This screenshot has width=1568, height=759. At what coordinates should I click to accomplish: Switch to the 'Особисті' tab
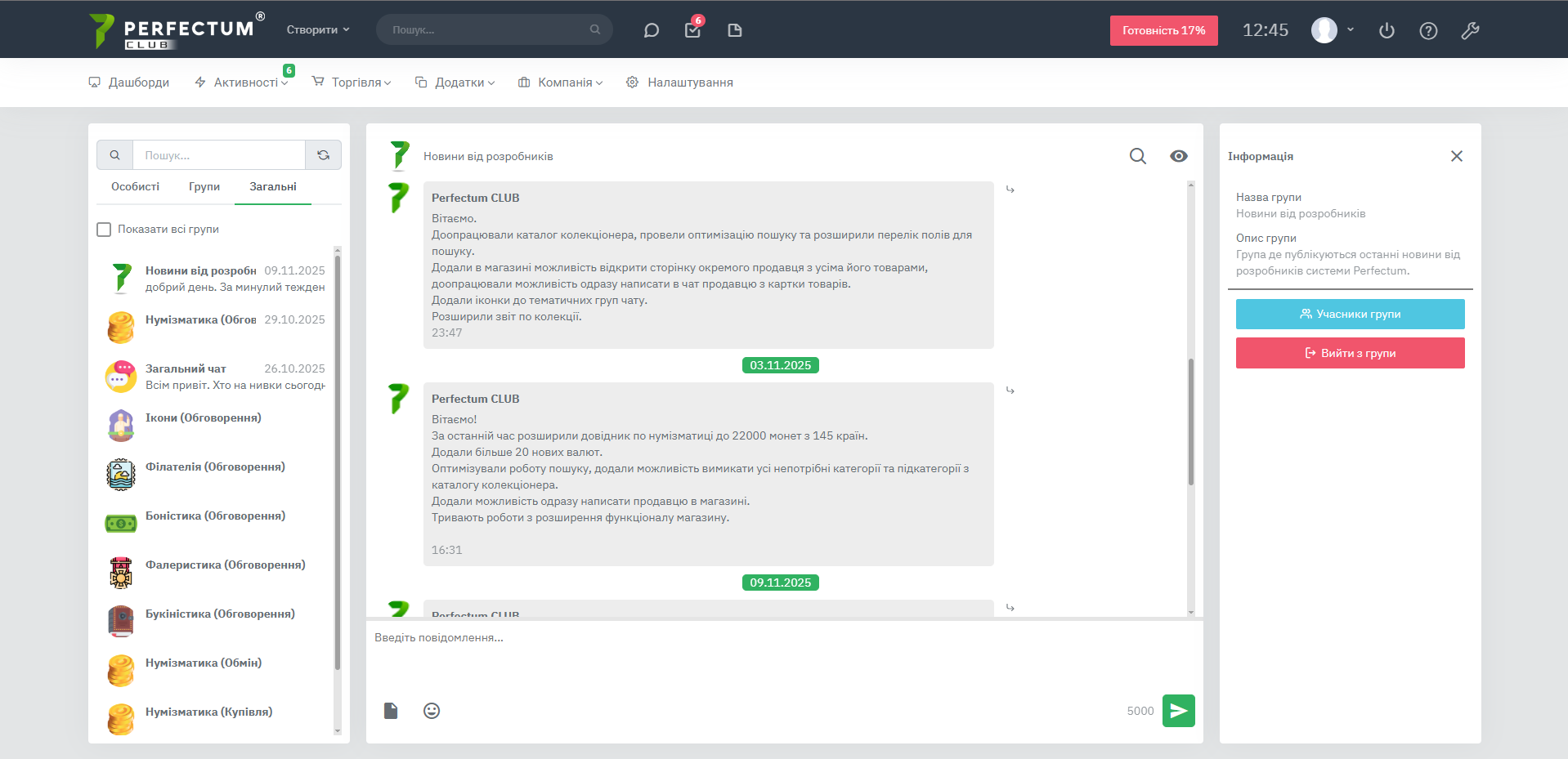[135, 187]
